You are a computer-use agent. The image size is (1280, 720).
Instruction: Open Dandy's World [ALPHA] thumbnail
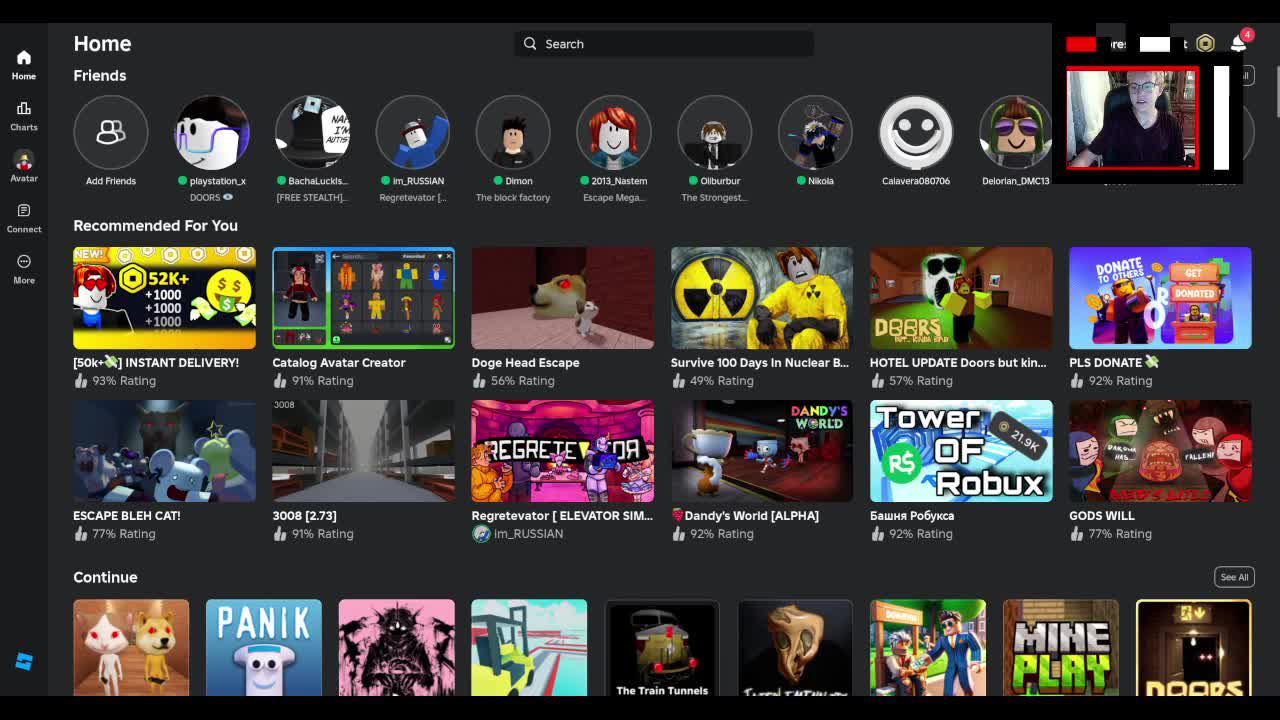762,451
